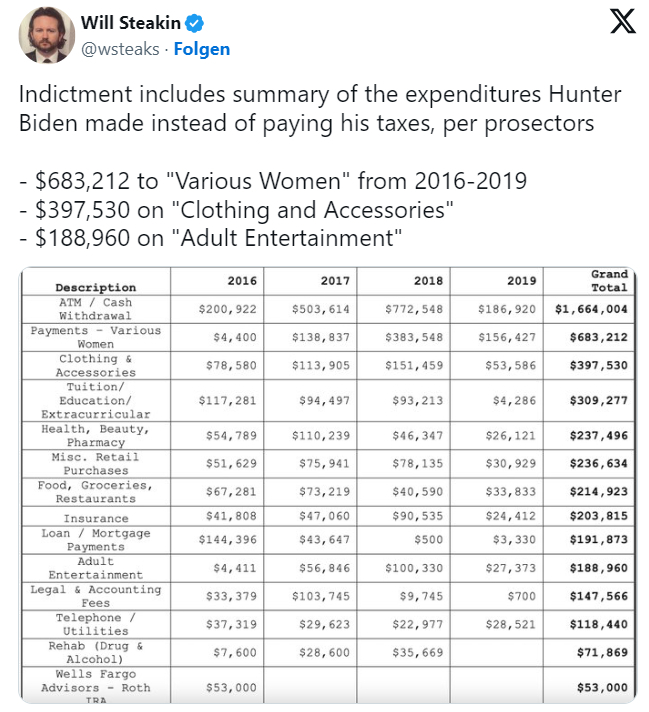Open the expenditures table image
The image size is (649, 712).
click(327, 485)
